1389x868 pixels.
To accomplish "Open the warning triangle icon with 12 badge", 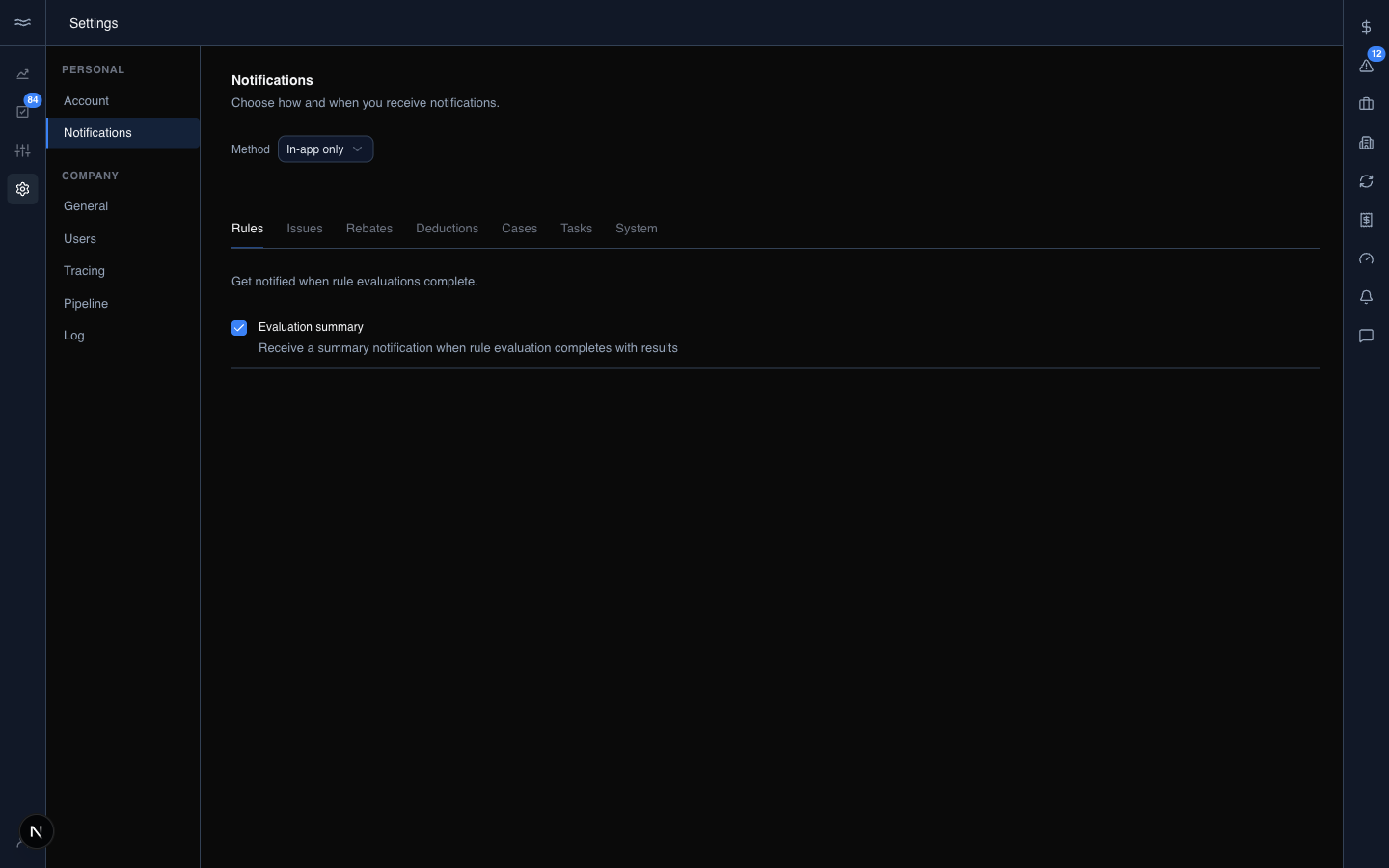I will (x=1366, y=66).
